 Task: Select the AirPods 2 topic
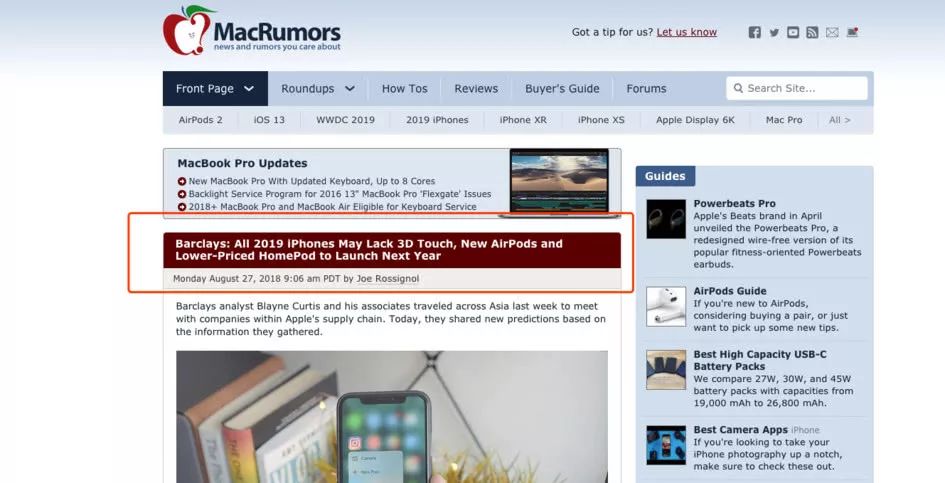coord(200,120)
